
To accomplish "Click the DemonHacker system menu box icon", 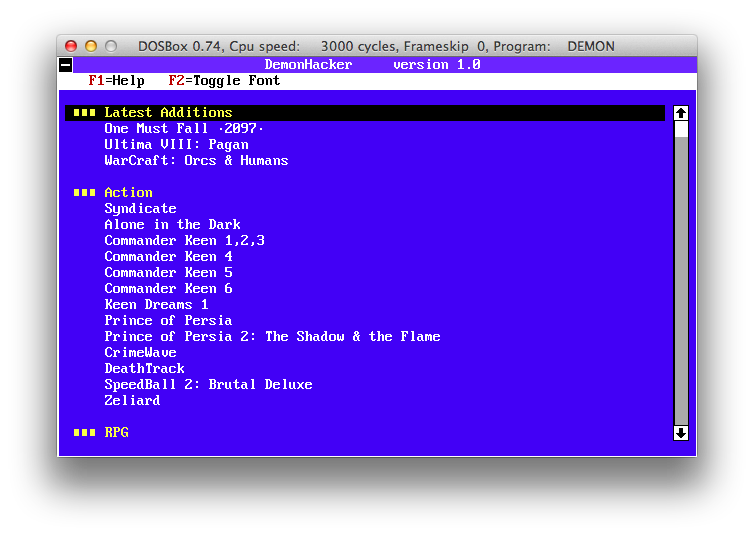I will click(x=66, y=64).
